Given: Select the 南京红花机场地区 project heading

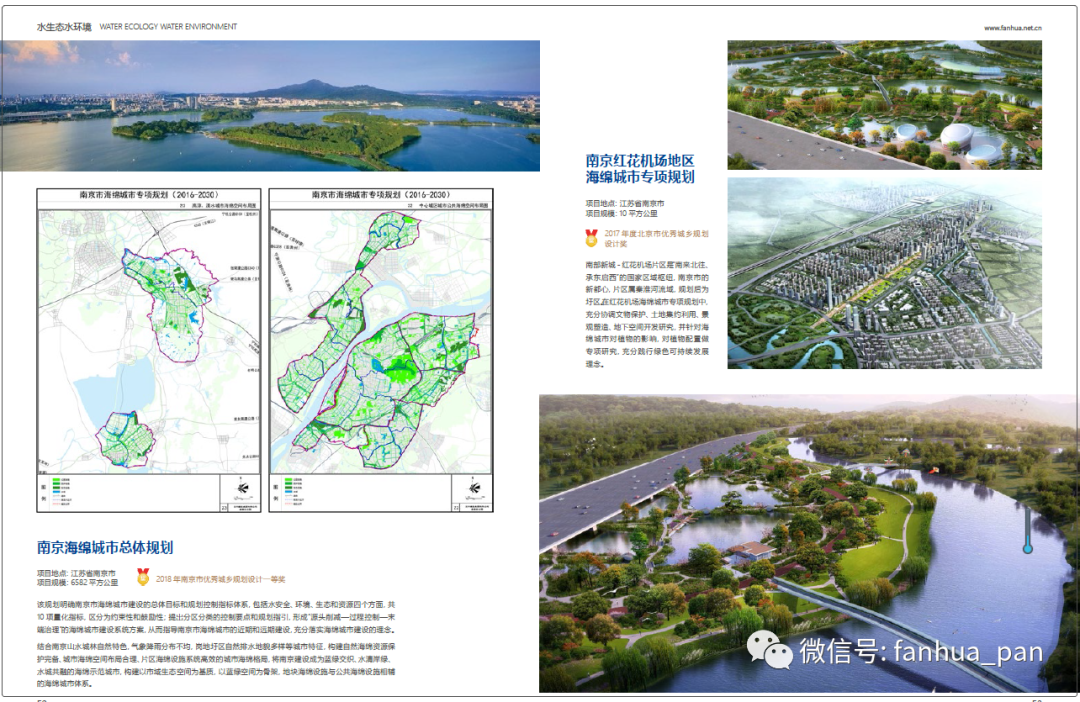Looking at the screenshot, I should tap(640, 160).
